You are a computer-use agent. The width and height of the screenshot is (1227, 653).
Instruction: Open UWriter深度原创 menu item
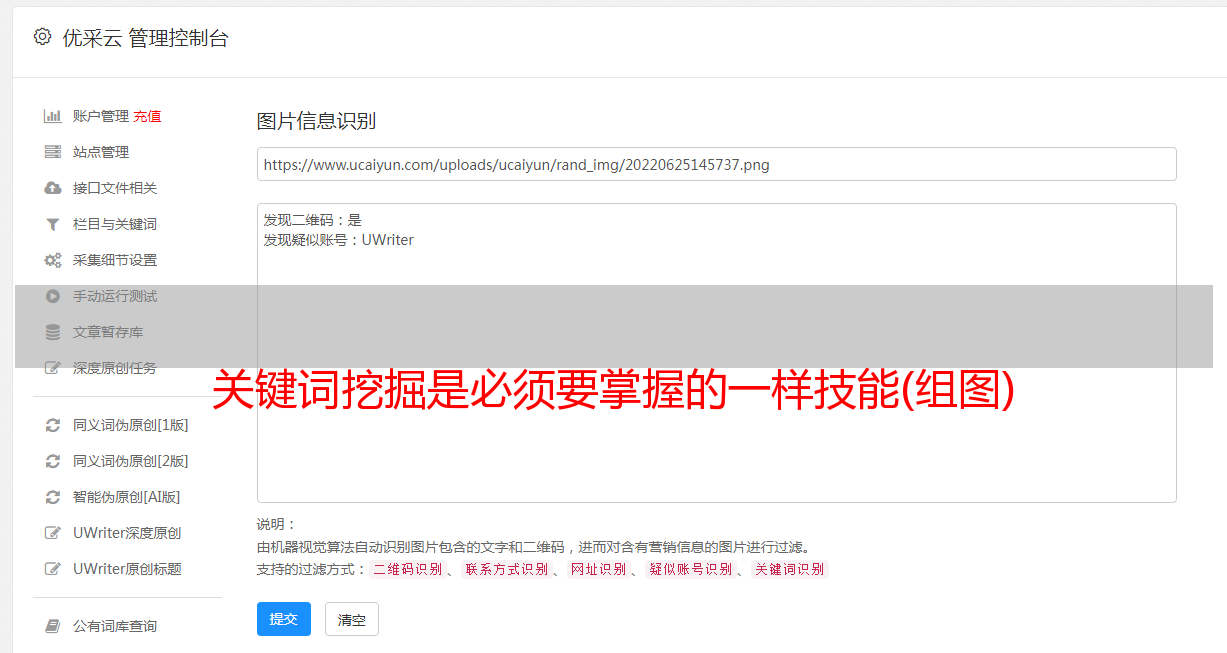coord(127,533)
